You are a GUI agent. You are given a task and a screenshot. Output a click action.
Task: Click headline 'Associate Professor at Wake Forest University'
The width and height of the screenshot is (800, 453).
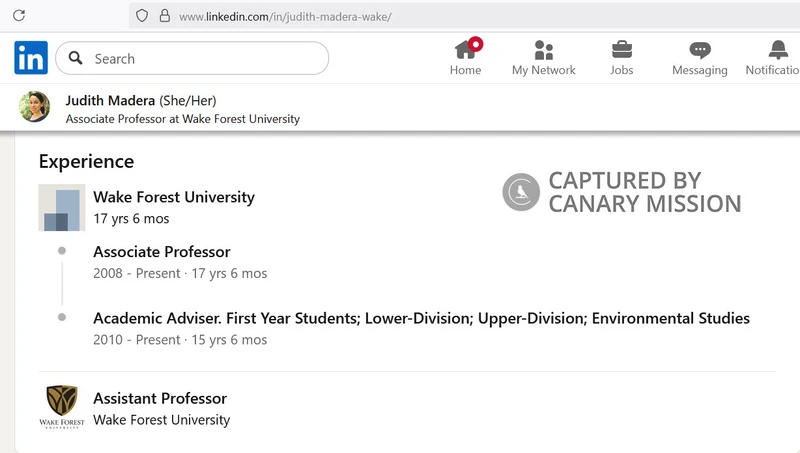pos(183,119)
